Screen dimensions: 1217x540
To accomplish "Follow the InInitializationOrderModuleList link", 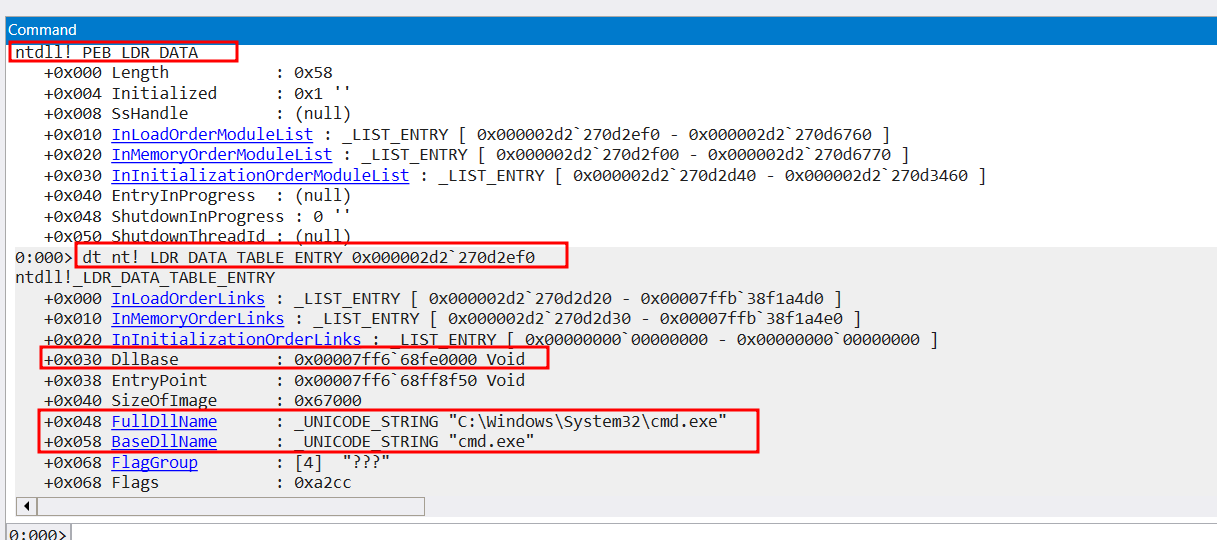I will [x=260, y=175].
